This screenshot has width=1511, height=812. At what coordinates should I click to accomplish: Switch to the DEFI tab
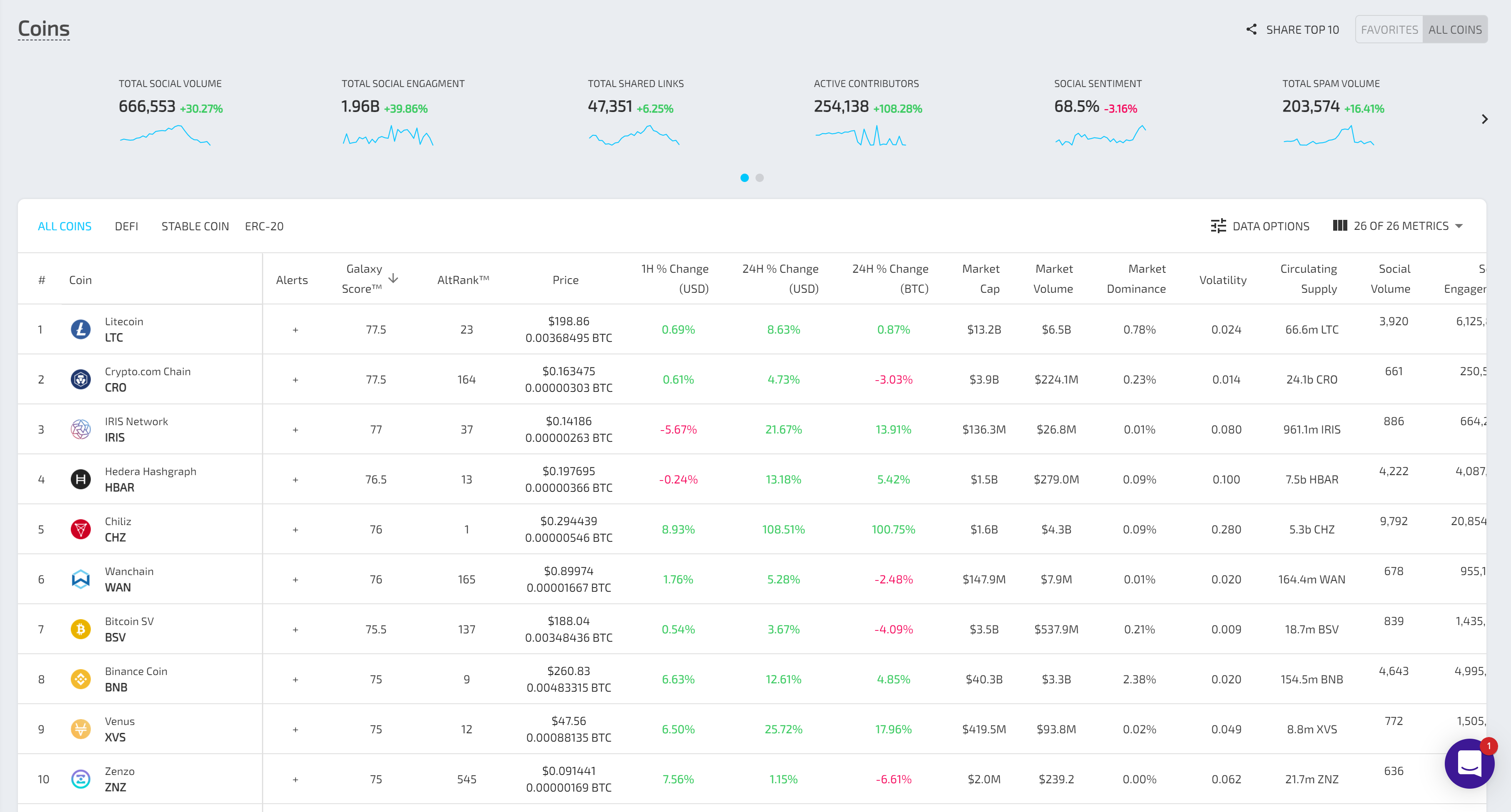click(x=127, y=226)
